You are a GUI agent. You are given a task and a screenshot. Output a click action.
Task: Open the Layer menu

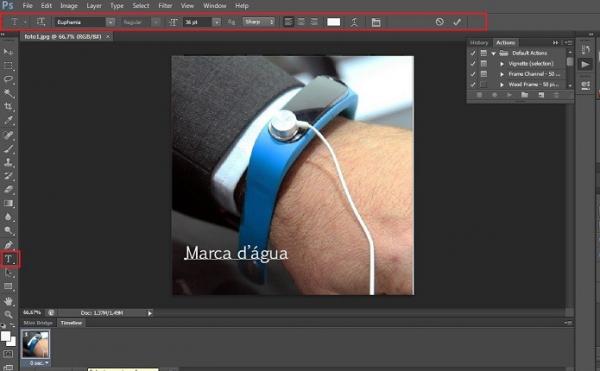(x=94, y=6)
